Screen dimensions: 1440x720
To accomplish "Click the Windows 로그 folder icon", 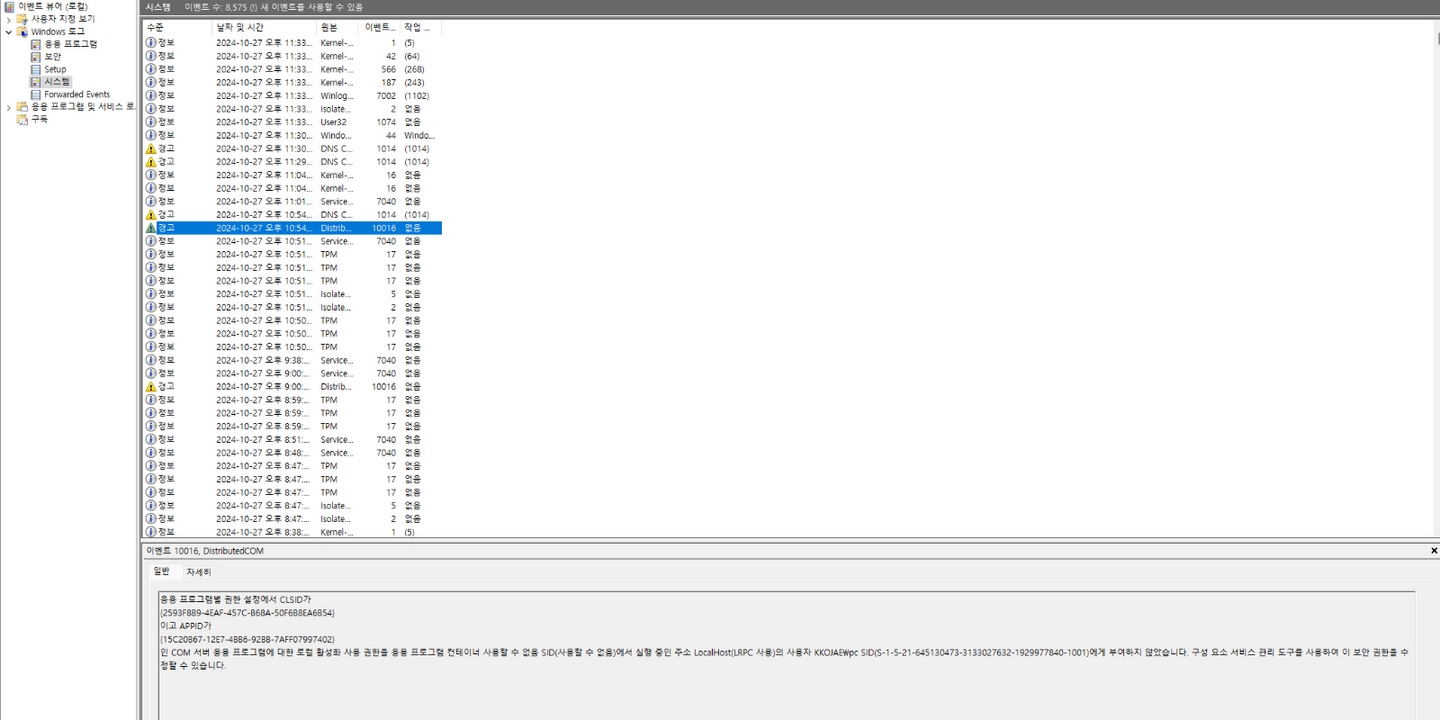I will pos(22,31).
